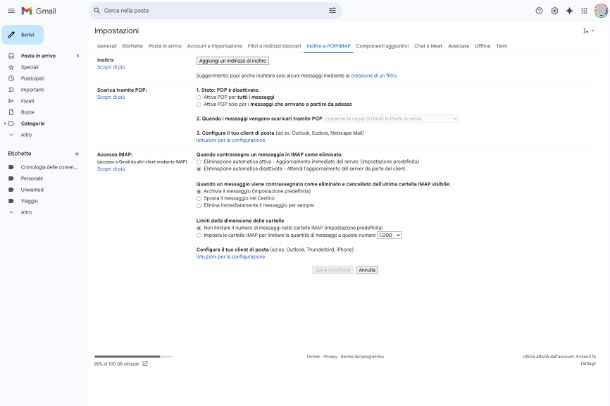Select Eliminazione automatica attiva
Image resolution: width=610 pixels, height=406 pixels.
tap(199, 162)
